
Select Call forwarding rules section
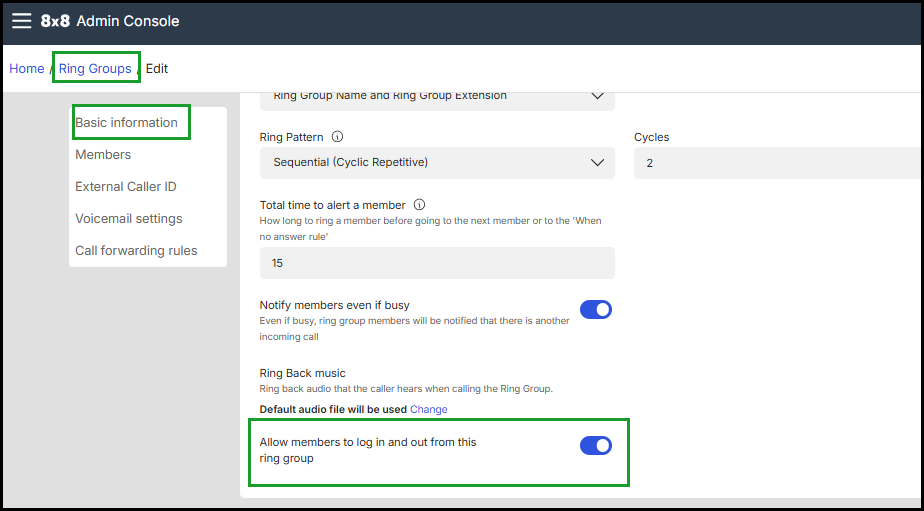tap(136, 251)
